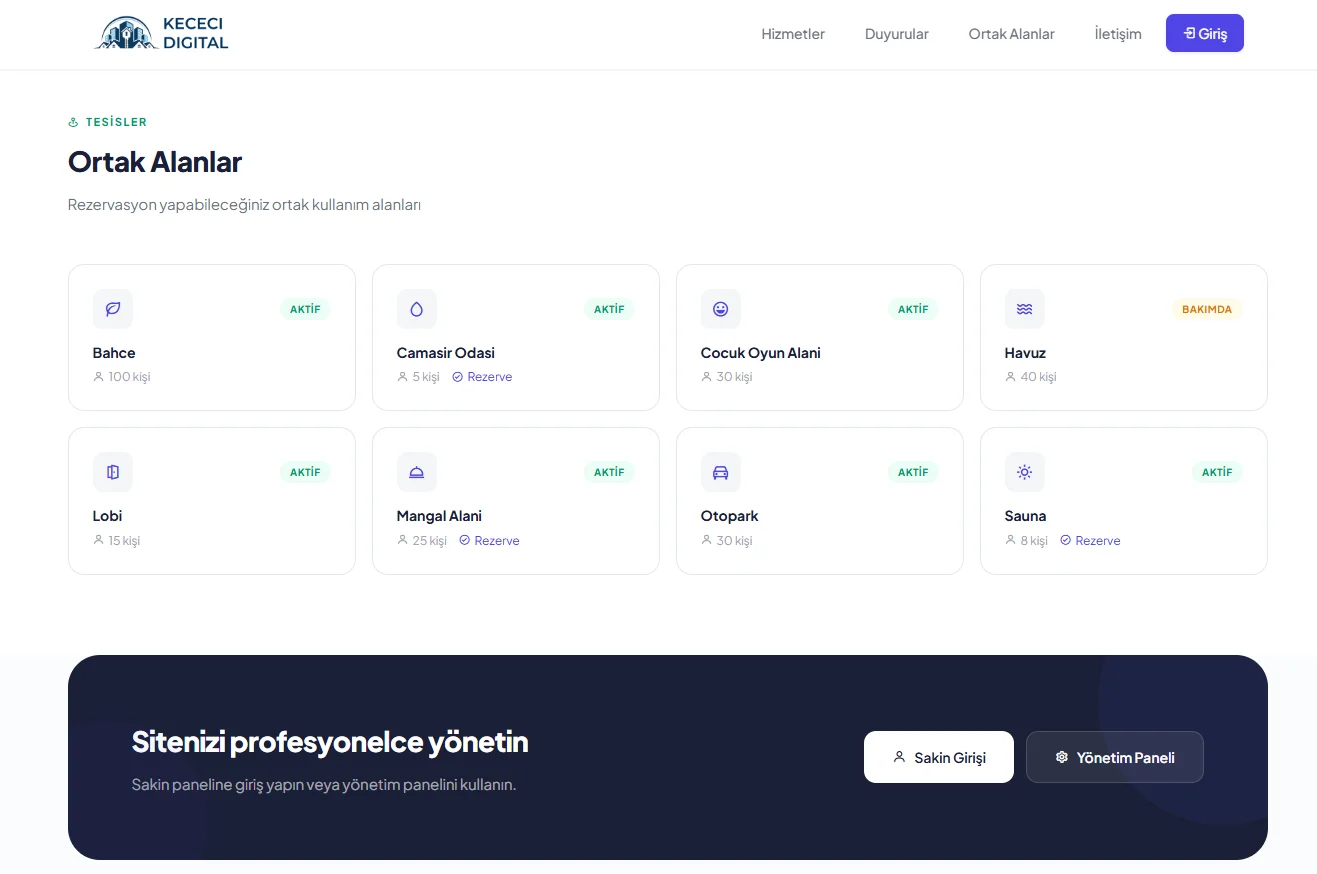Image resolution: width=1317 pixels, height=874 pixels.
Task: Click the BAKIMDA badge on Havuz card
Action: [x=1207, y=309]
